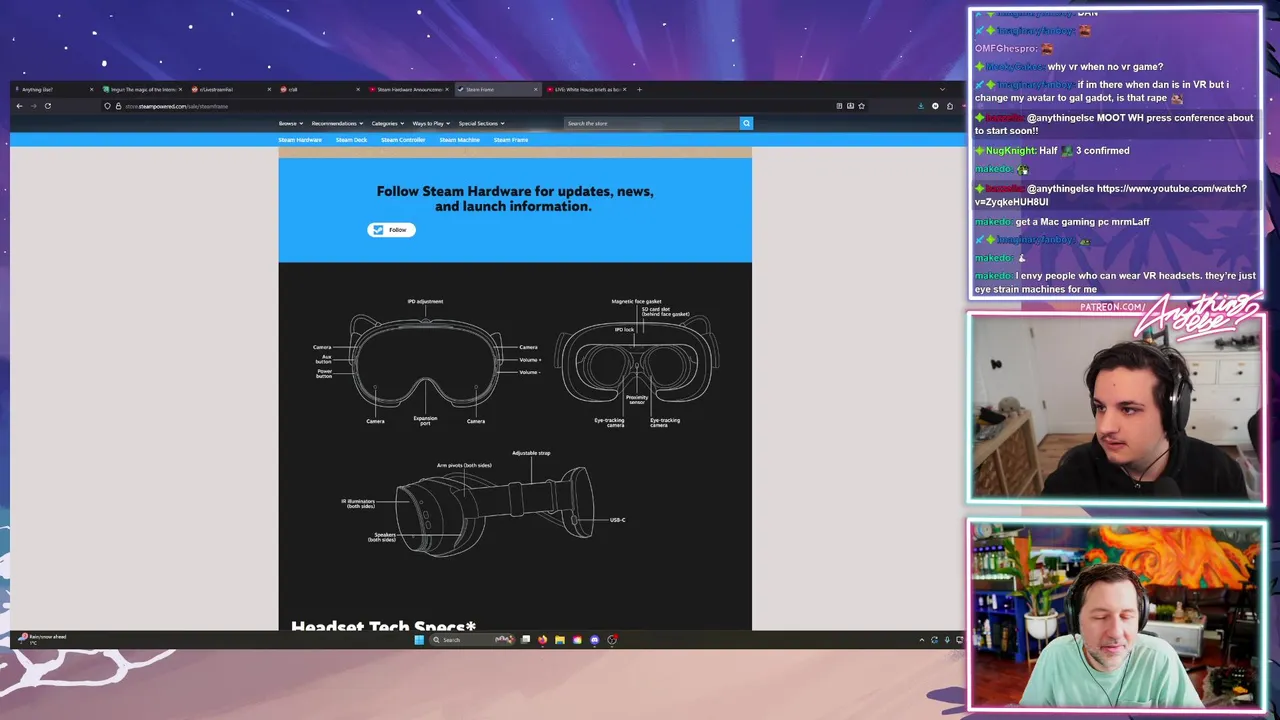Expand the Categories dropdown

tap(387, 123)
